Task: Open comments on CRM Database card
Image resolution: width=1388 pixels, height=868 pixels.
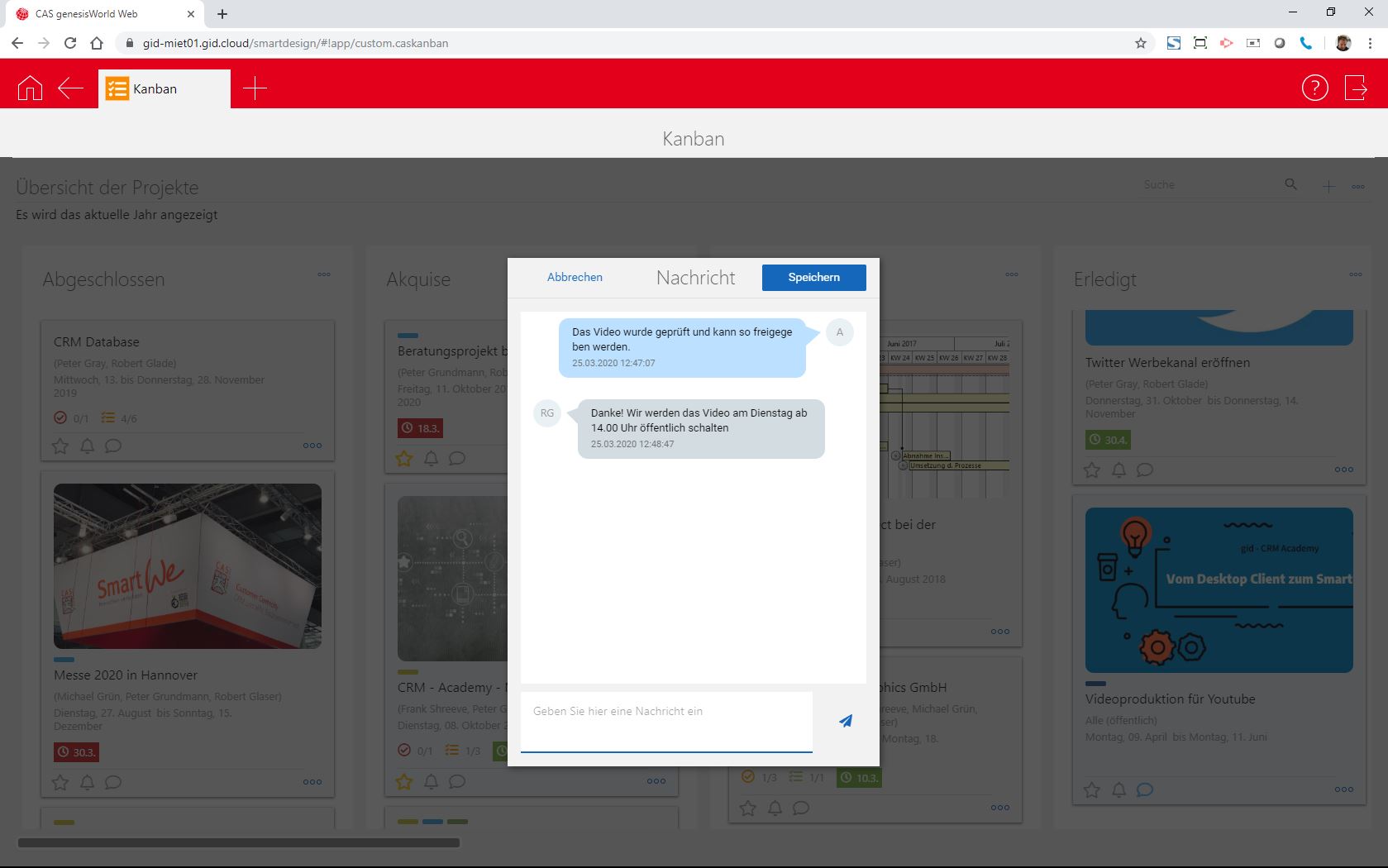Action: click(x=113, y=446)
